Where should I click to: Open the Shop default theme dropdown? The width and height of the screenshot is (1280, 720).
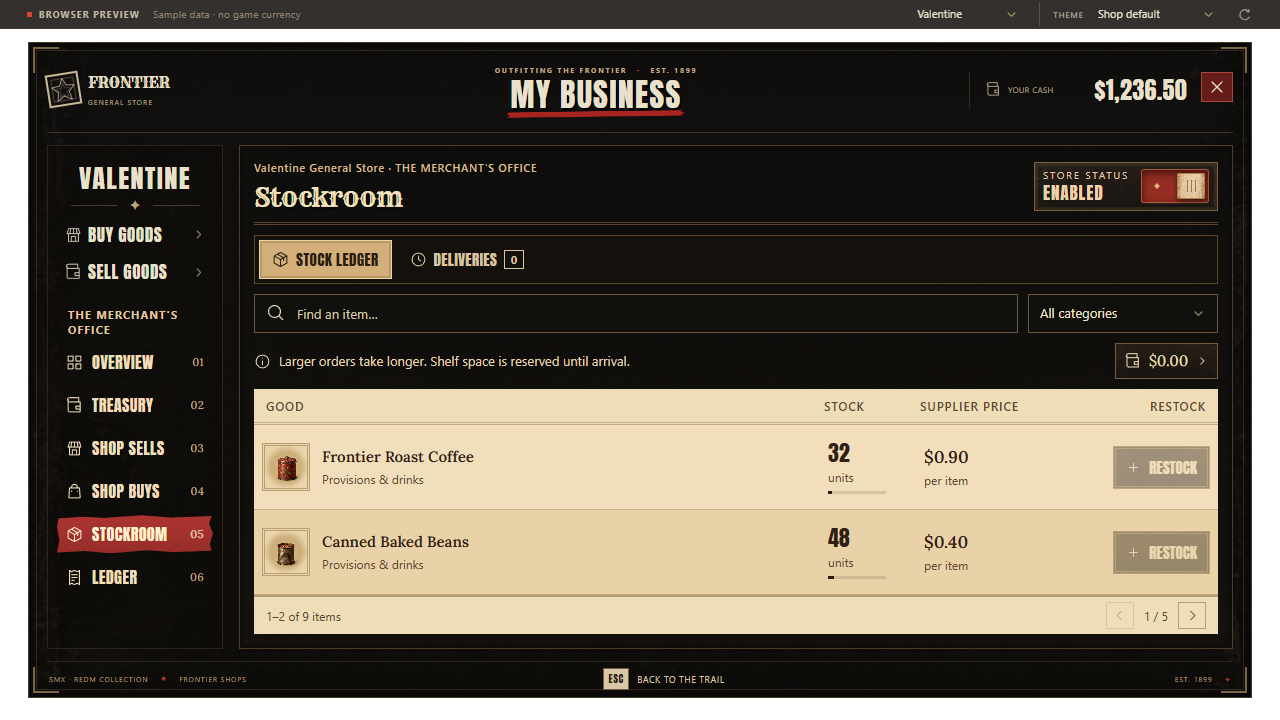1155,15
